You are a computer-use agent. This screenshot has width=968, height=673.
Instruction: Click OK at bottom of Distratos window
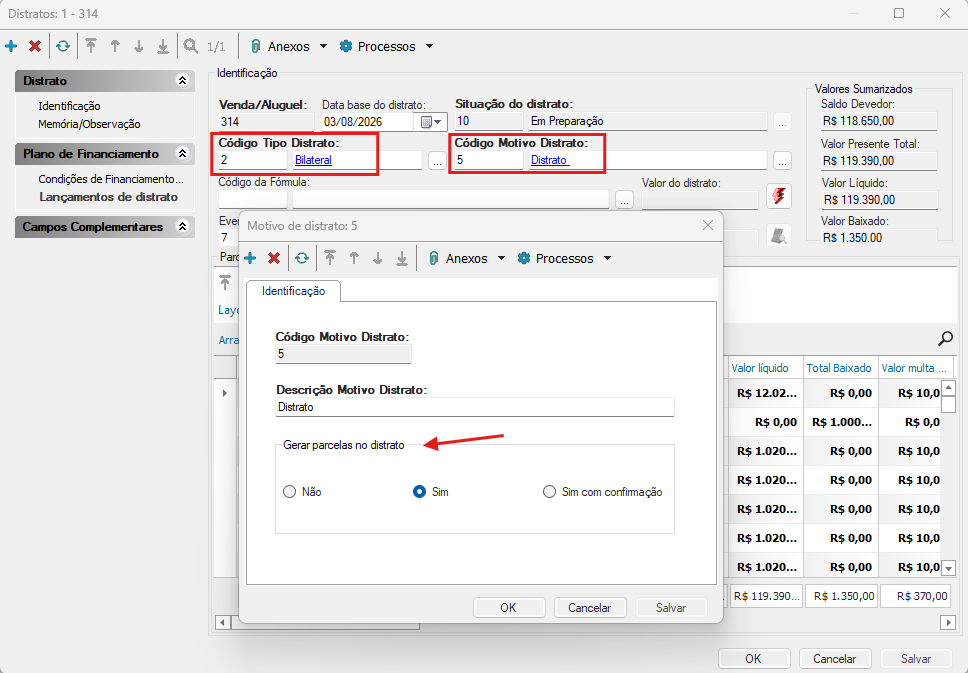coord(754,658)
